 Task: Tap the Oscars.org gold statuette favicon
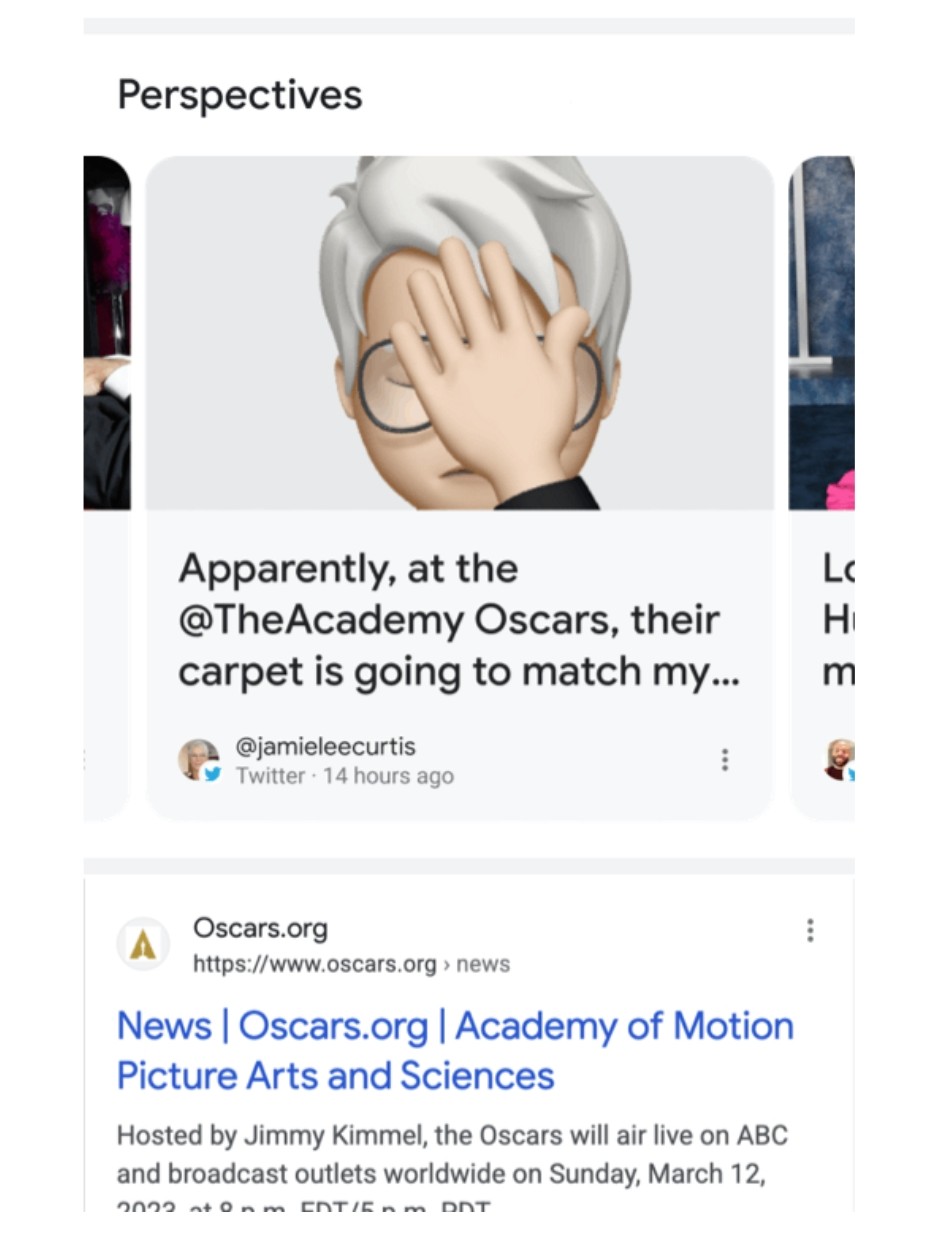143,944
